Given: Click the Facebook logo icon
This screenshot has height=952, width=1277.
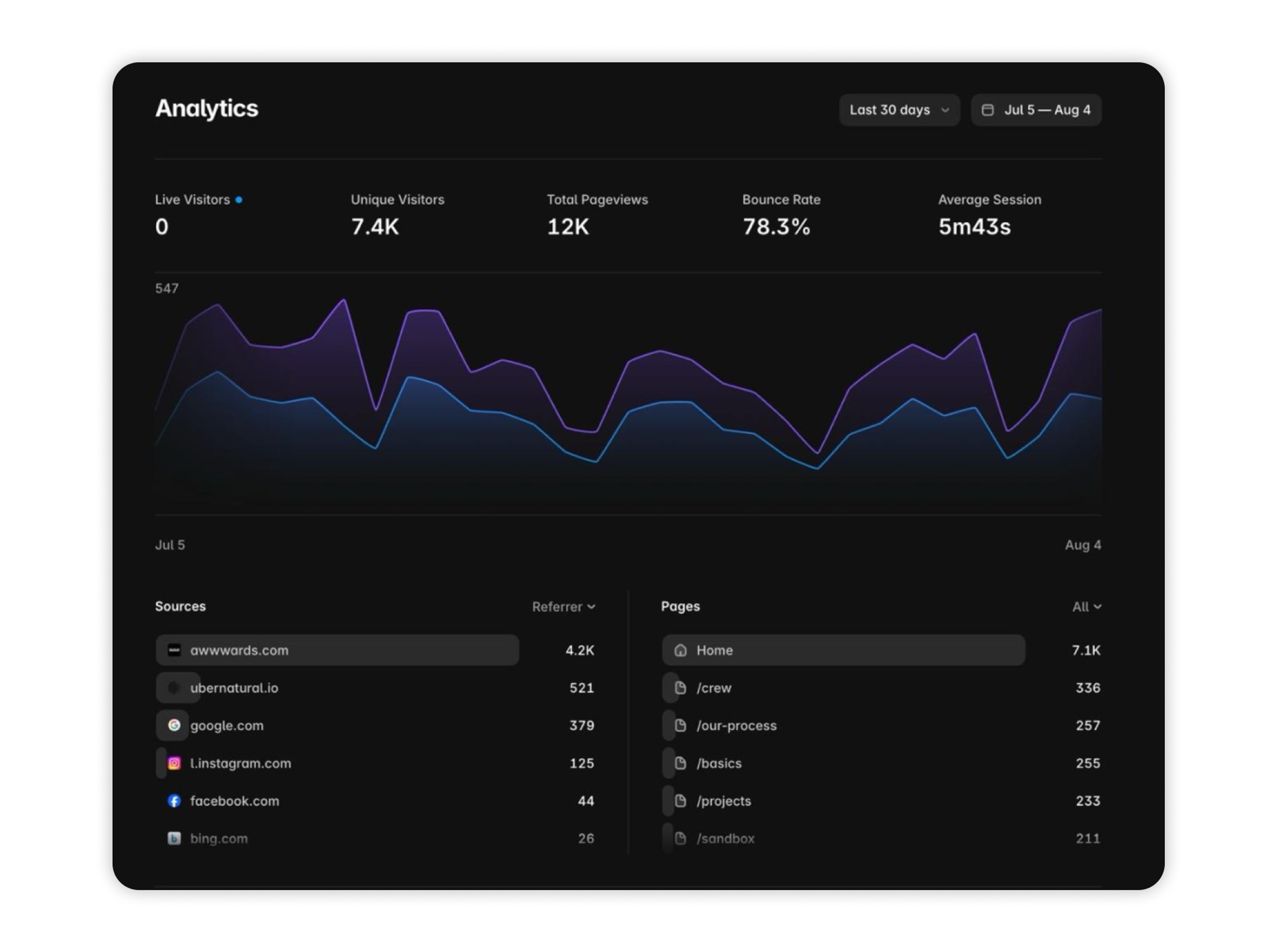Looking at the screenshot, I should (x=174, y=800).
